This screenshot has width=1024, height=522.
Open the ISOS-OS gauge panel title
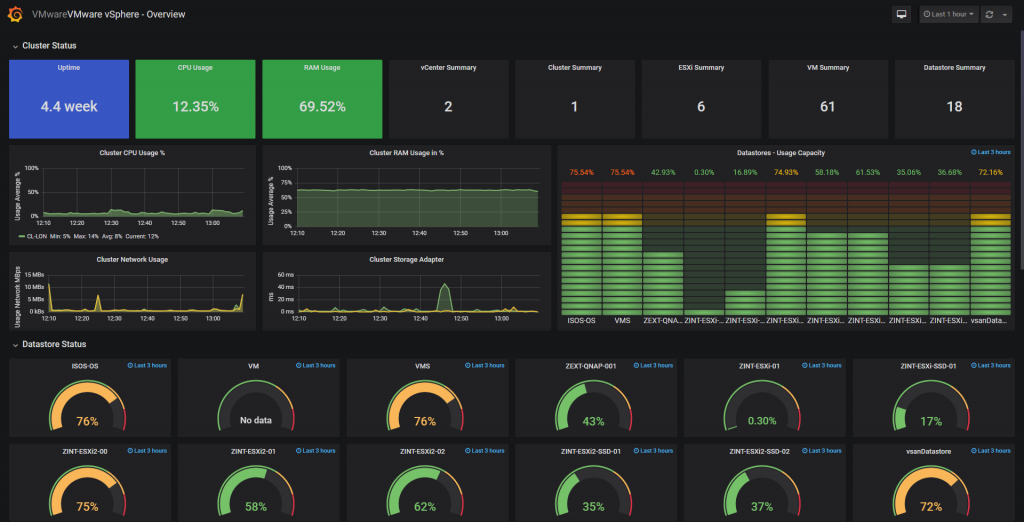pos(84,366)
